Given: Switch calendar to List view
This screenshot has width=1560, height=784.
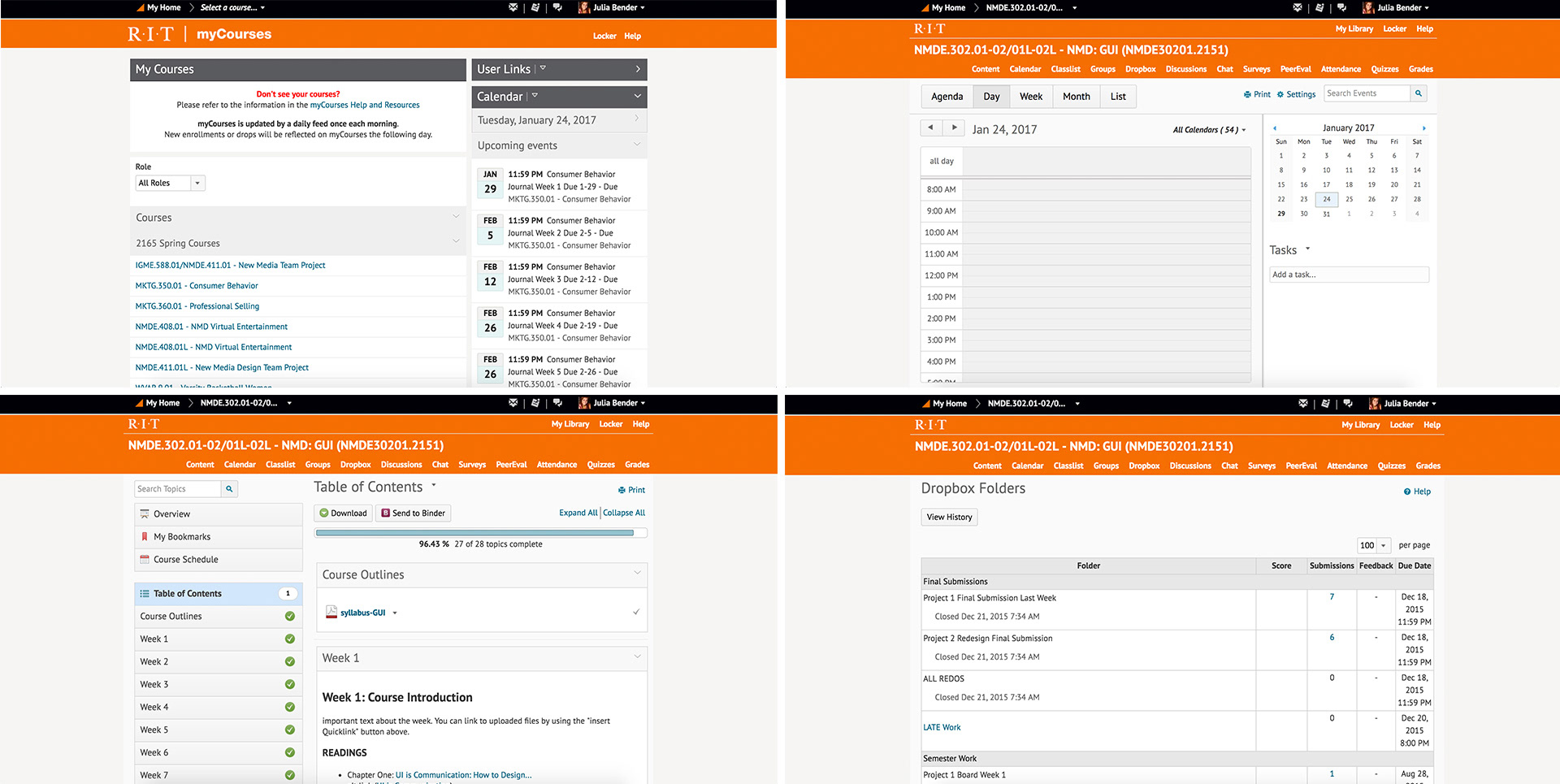Looking at the screenshot, I should [x=1118, y=96].
